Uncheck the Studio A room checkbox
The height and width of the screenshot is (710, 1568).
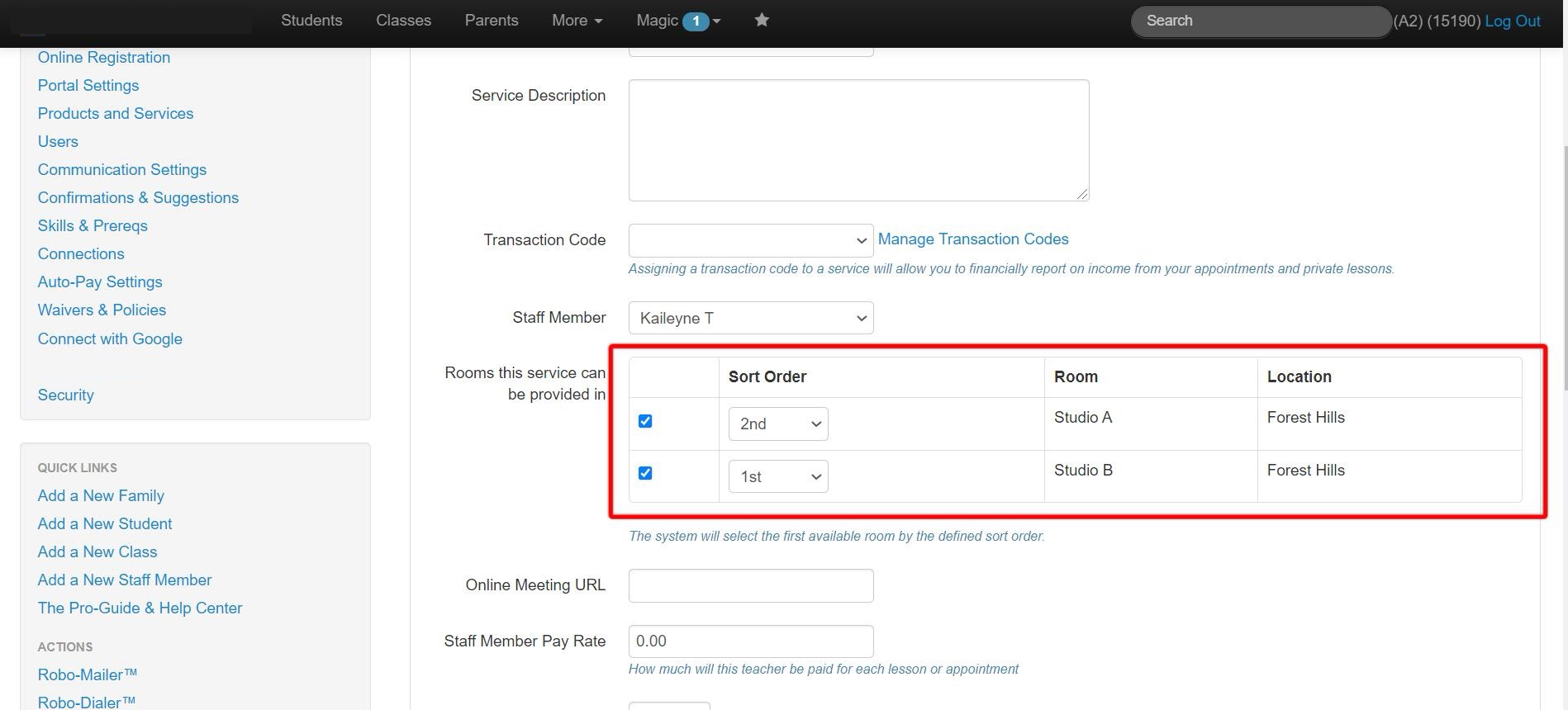[645, 421]
